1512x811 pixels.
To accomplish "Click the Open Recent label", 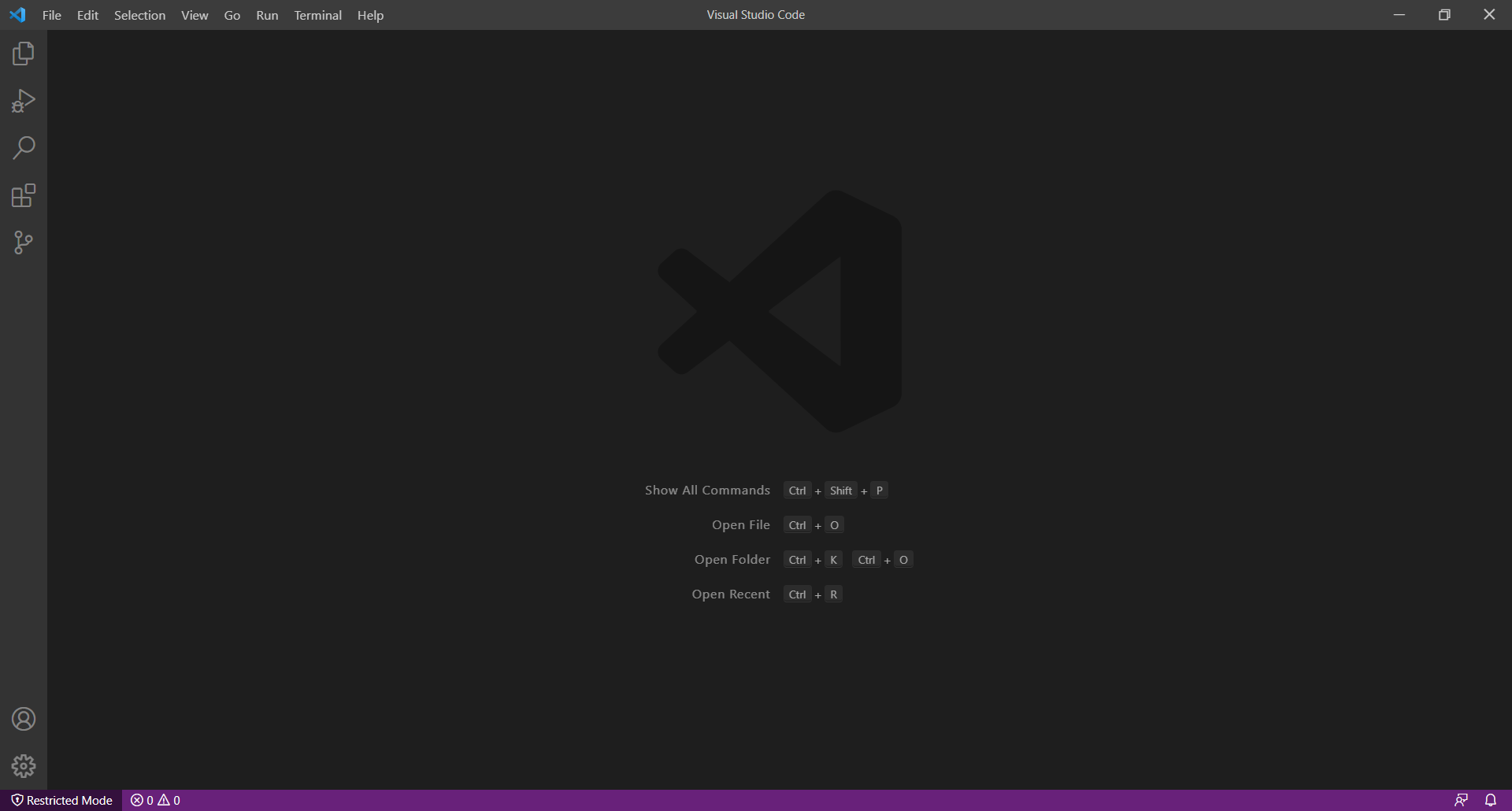I will (731, 594).
